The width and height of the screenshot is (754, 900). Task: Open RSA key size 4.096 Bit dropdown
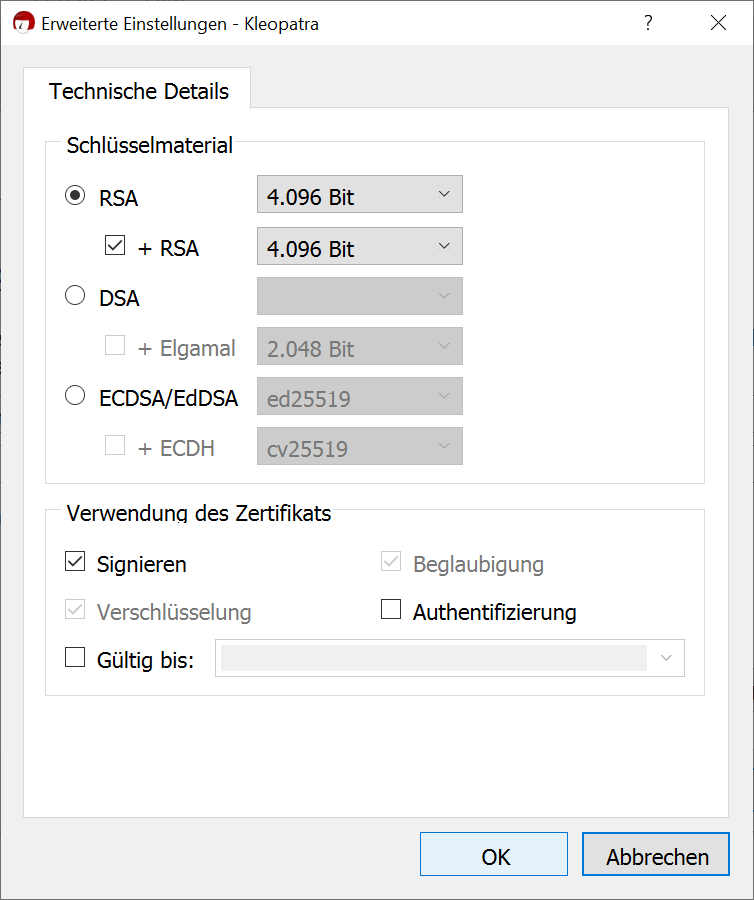[360, 195]
